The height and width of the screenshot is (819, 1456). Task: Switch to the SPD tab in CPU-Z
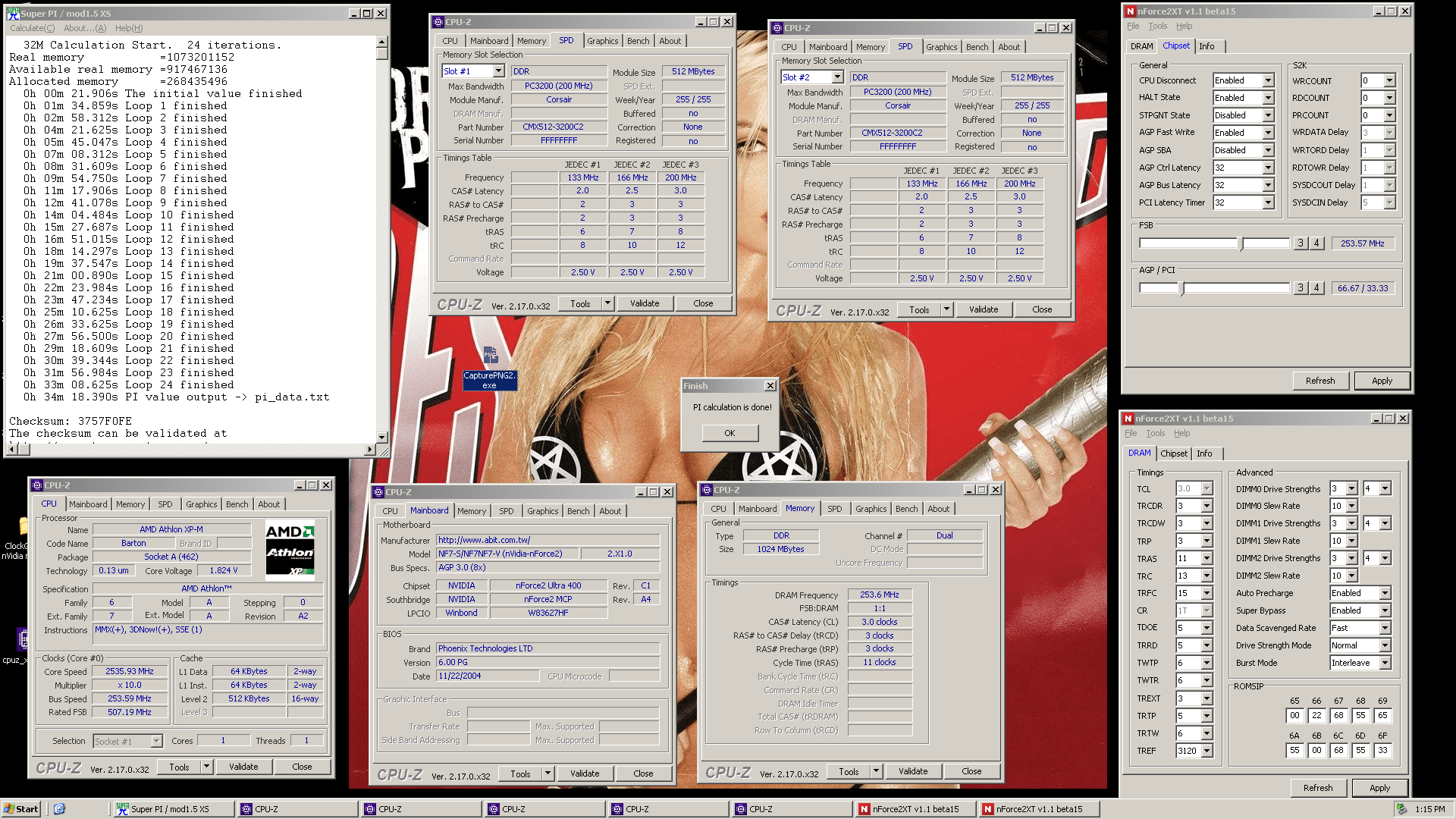click(566, 40)
